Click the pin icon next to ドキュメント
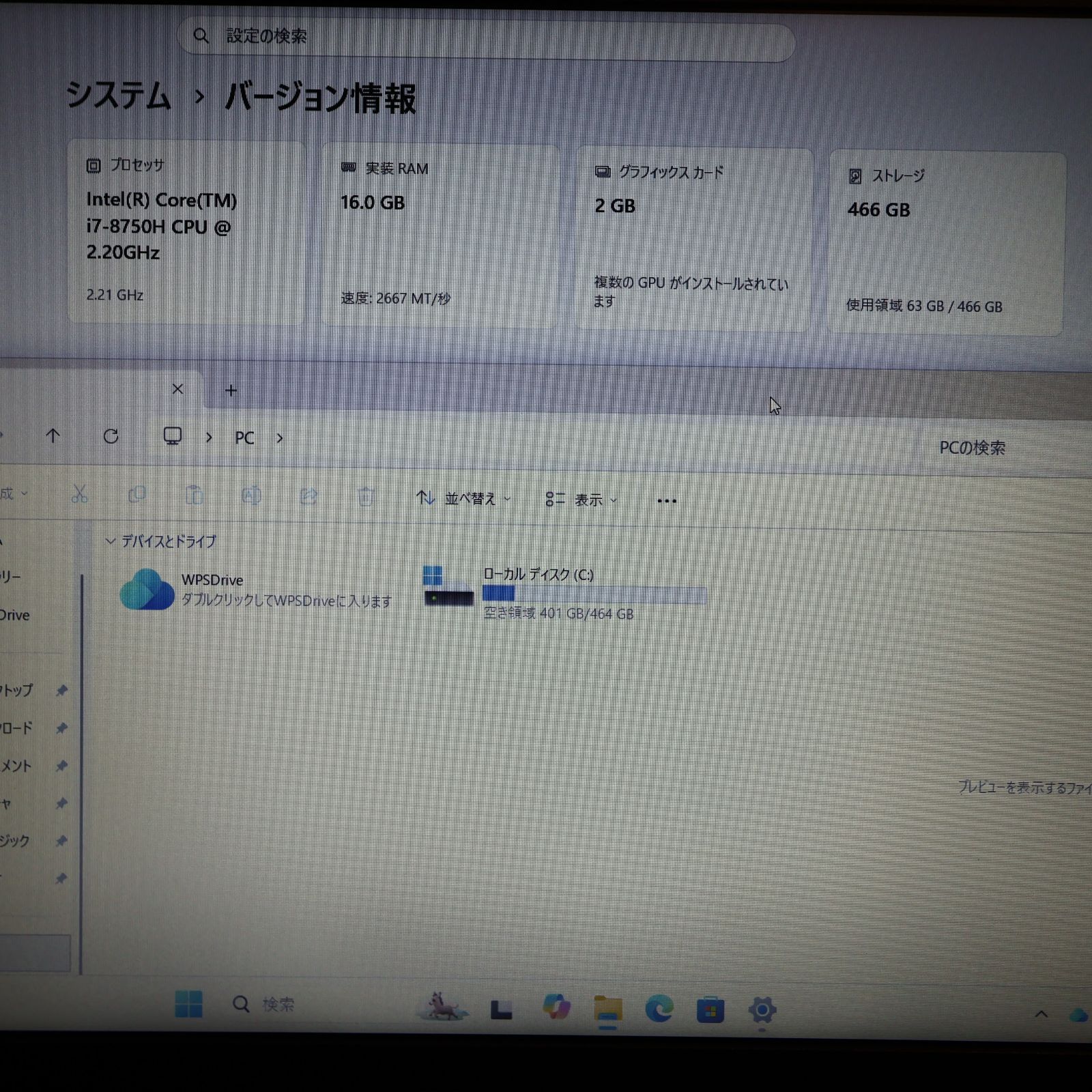This screenshot has height=1092, width=1092. pos(61,766)
